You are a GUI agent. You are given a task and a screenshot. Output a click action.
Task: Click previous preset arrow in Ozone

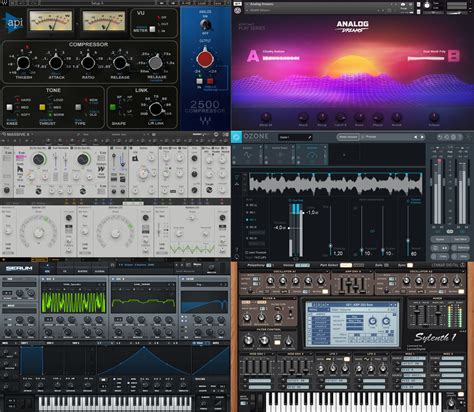pos(416,137)
